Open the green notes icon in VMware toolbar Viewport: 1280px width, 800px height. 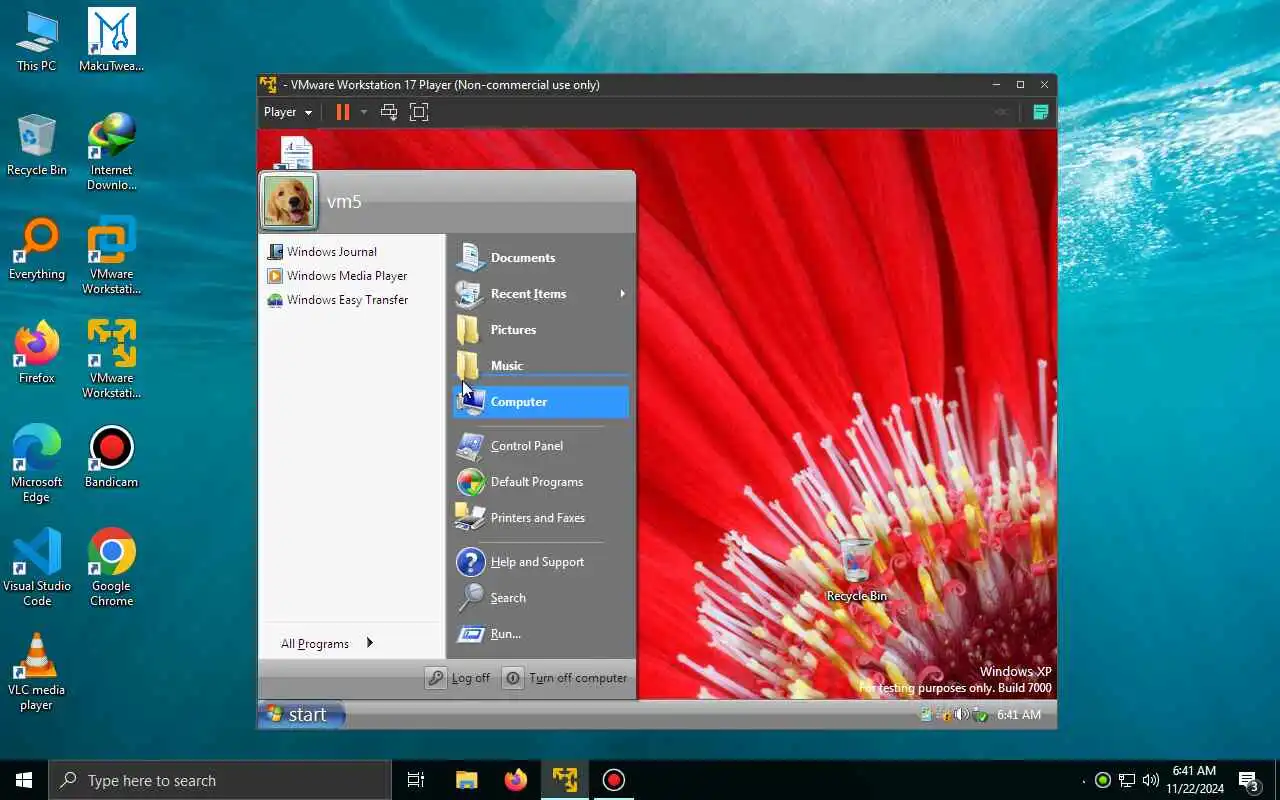[1040, 112]
